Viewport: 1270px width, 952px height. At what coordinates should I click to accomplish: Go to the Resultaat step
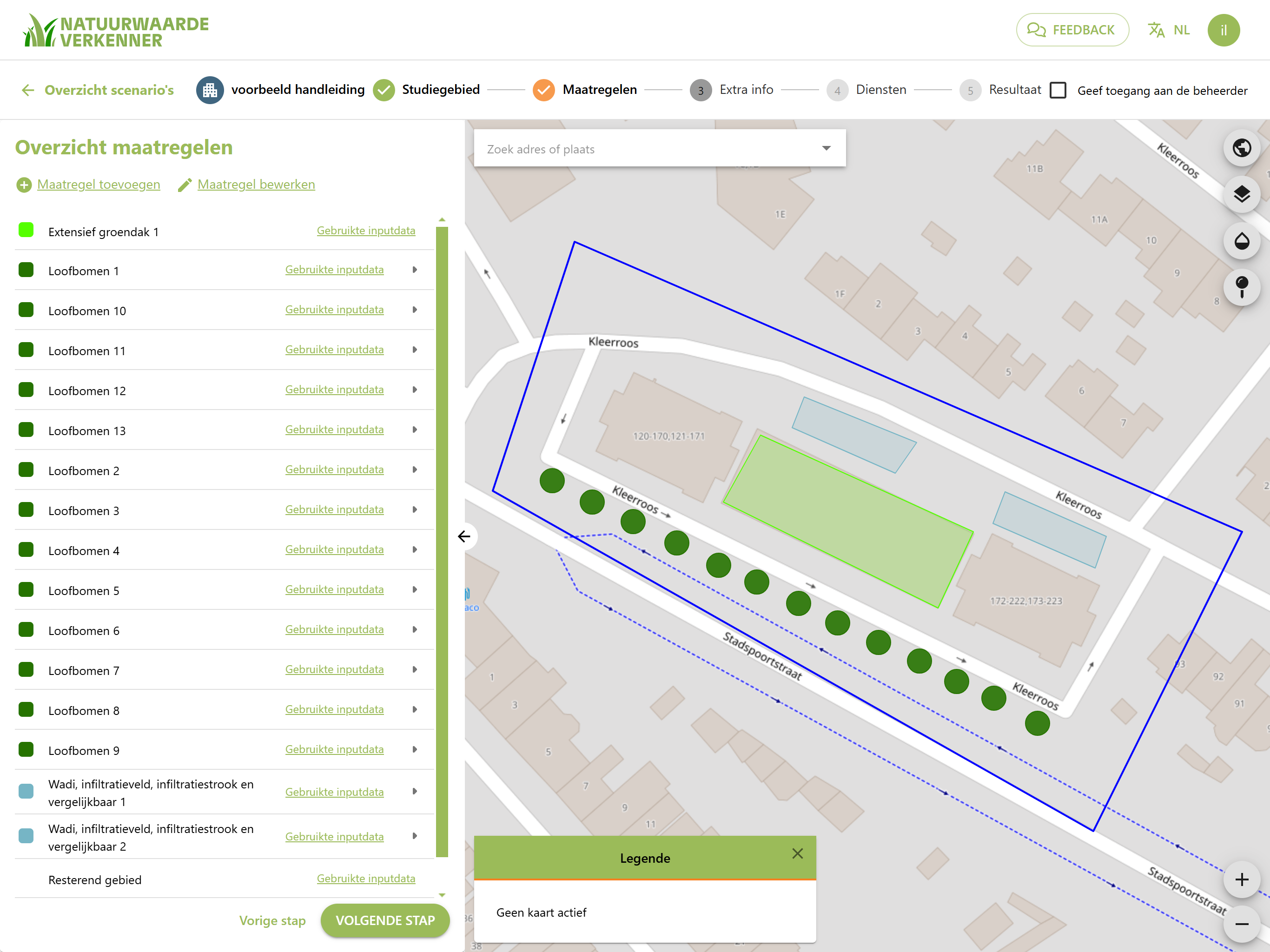coord(1014,90)
